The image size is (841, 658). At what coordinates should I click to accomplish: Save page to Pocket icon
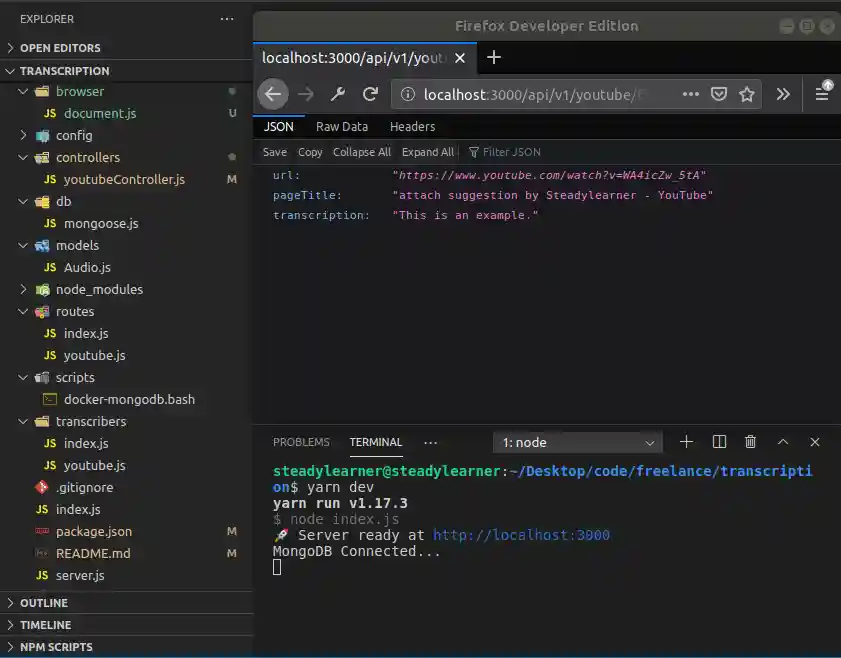tap(719, 94)
